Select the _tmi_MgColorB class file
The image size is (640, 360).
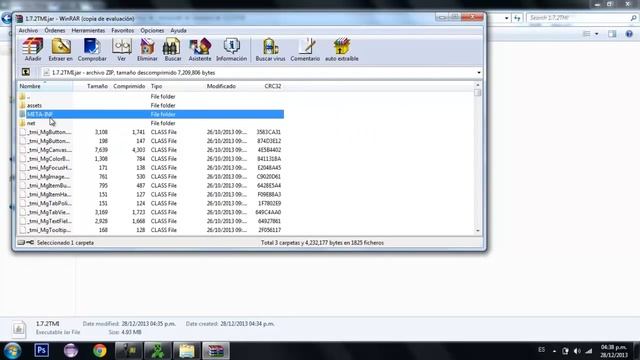pyautogui.click(x=151, y=159)
